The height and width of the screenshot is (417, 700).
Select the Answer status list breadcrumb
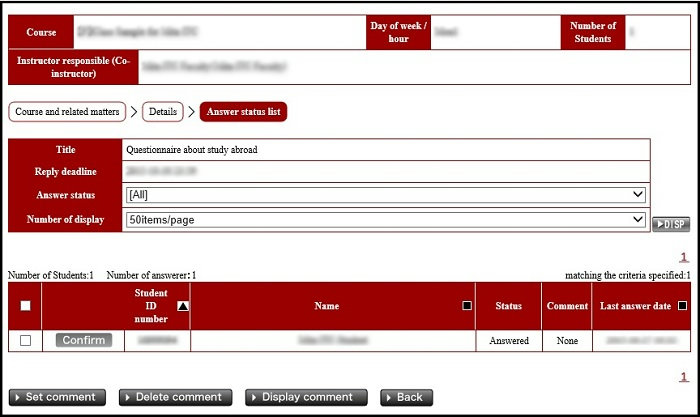click(x=243, y=112)
